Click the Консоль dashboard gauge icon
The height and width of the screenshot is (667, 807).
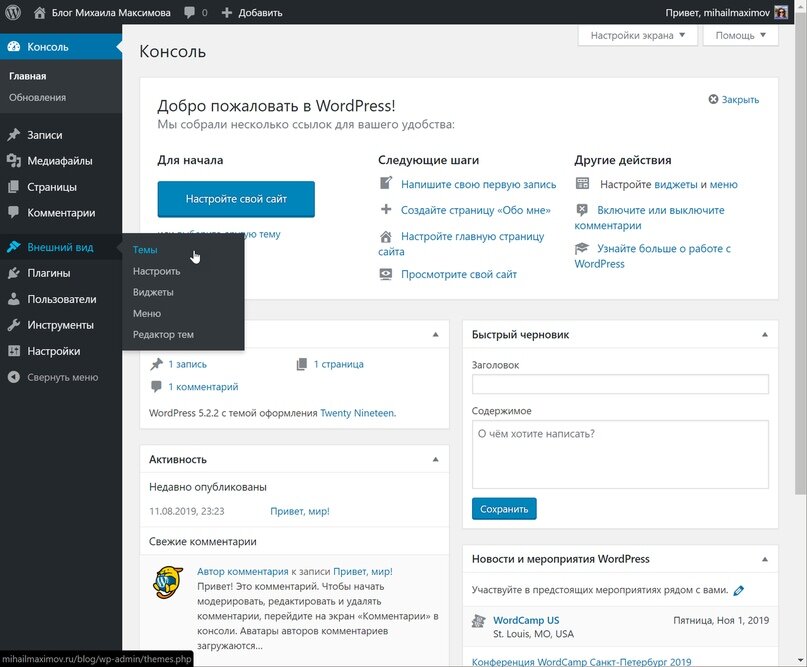(14, 47)
